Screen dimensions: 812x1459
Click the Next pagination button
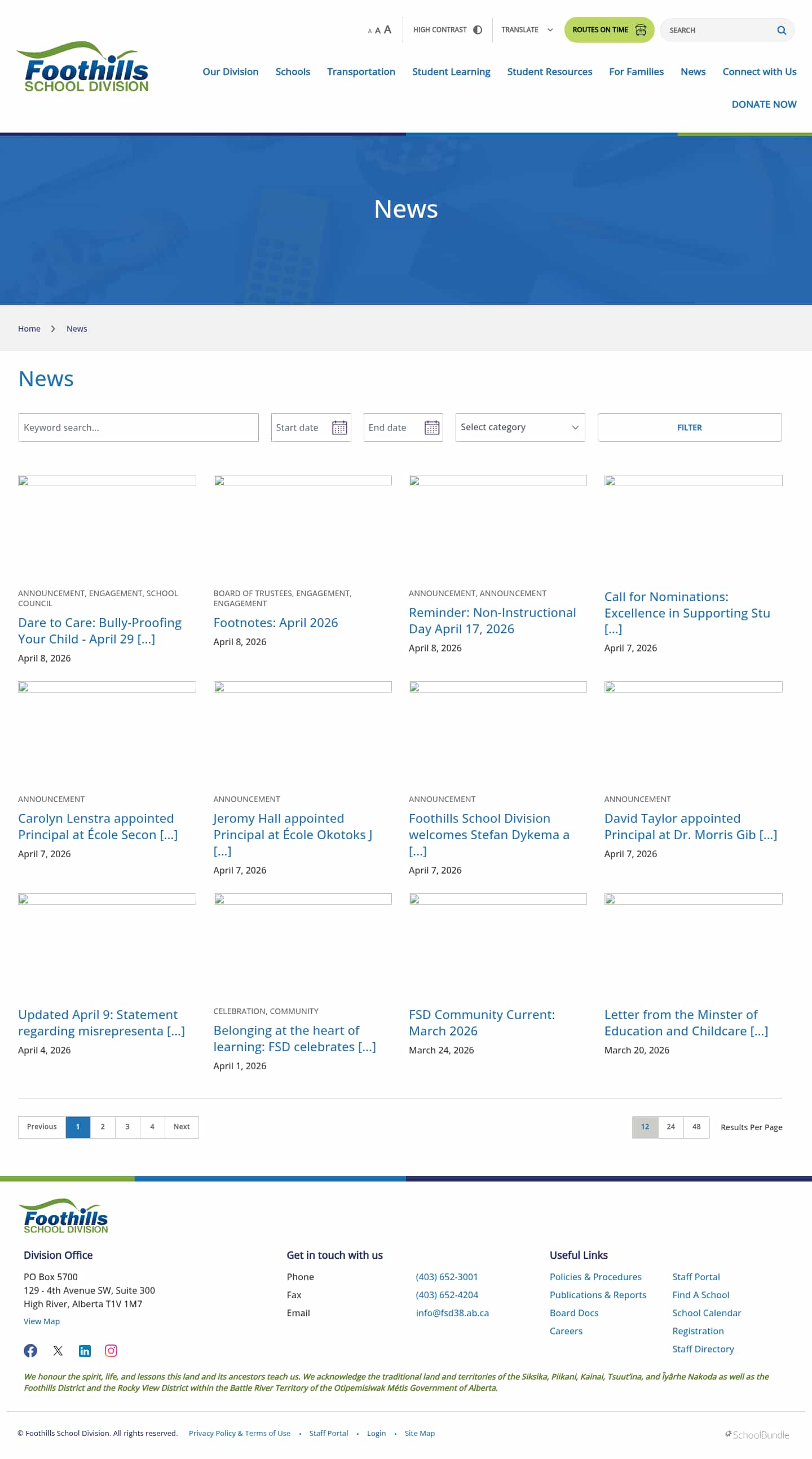[182, 1126]
